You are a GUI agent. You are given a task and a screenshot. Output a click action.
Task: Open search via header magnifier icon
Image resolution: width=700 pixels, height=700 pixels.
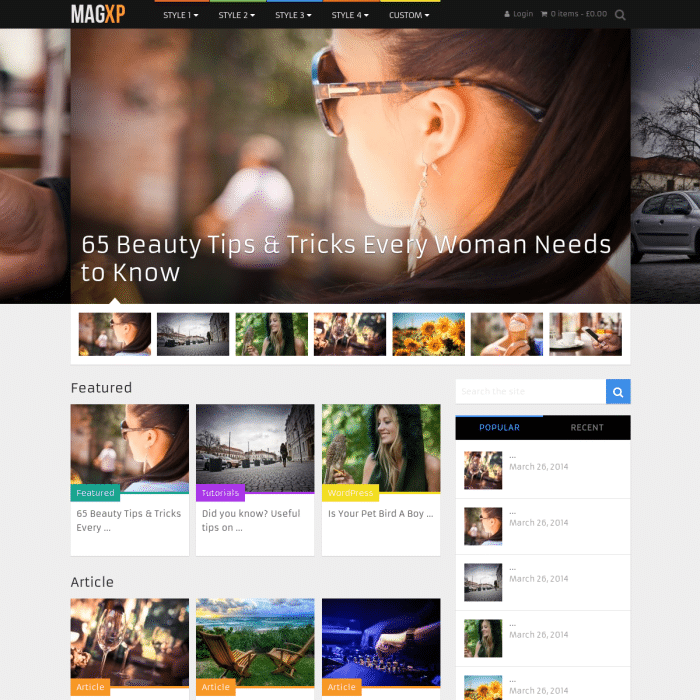tap(620, 15)
